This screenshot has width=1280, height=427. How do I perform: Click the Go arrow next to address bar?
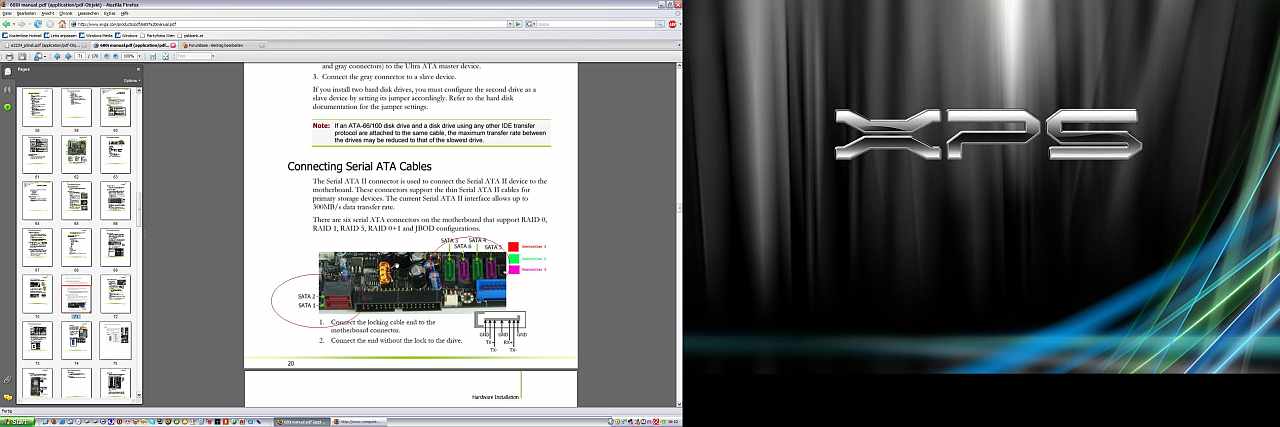tap(518, 24)
